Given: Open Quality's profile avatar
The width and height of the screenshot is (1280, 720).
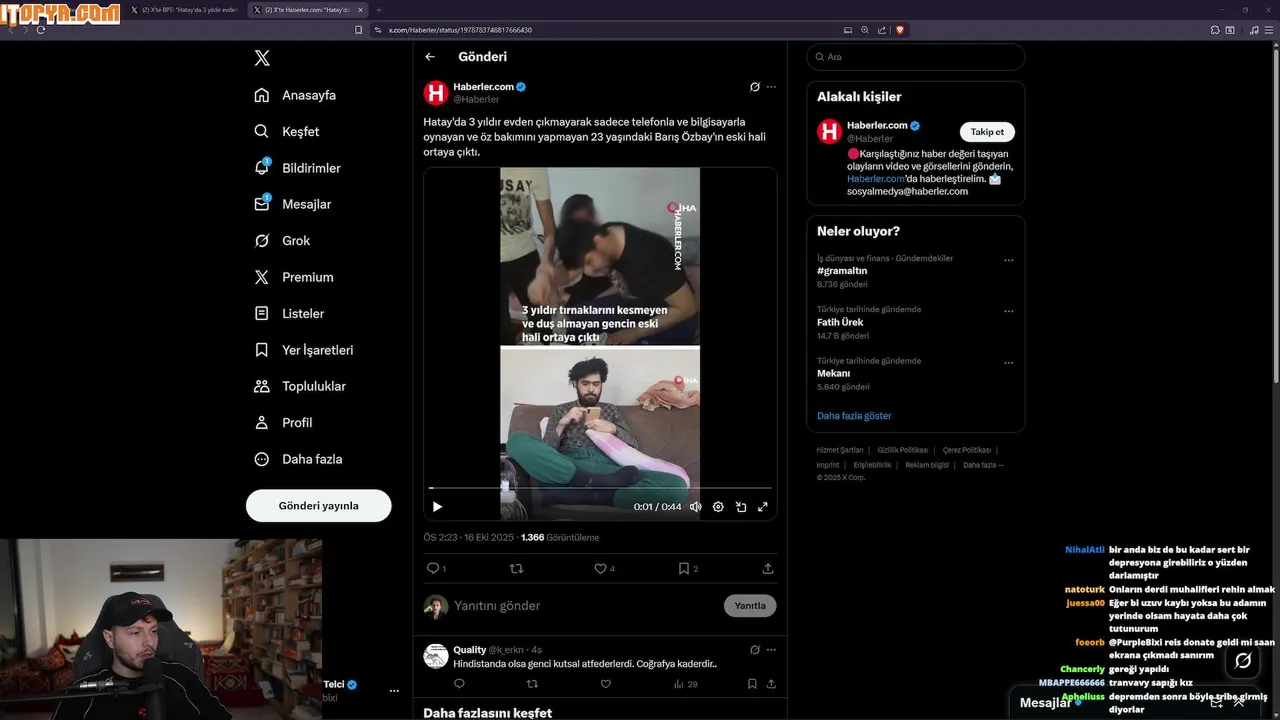Looking at the screenshot, I should 436,656.
